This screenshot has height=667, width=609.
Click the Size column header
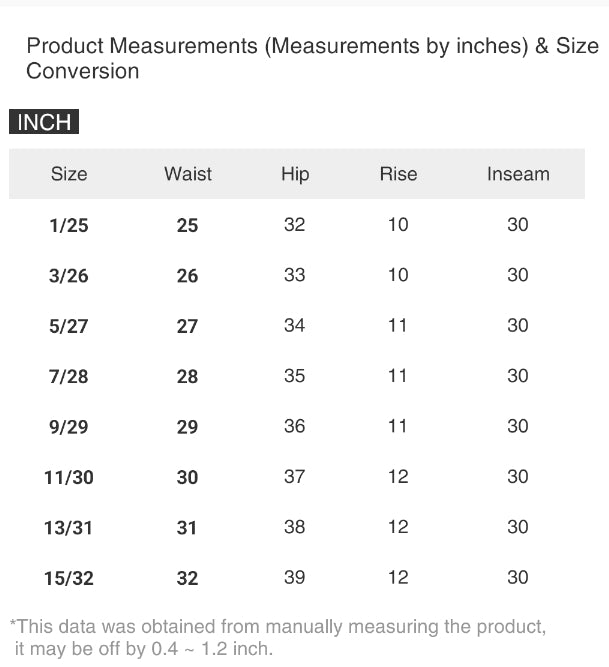[x=69, y=174]
